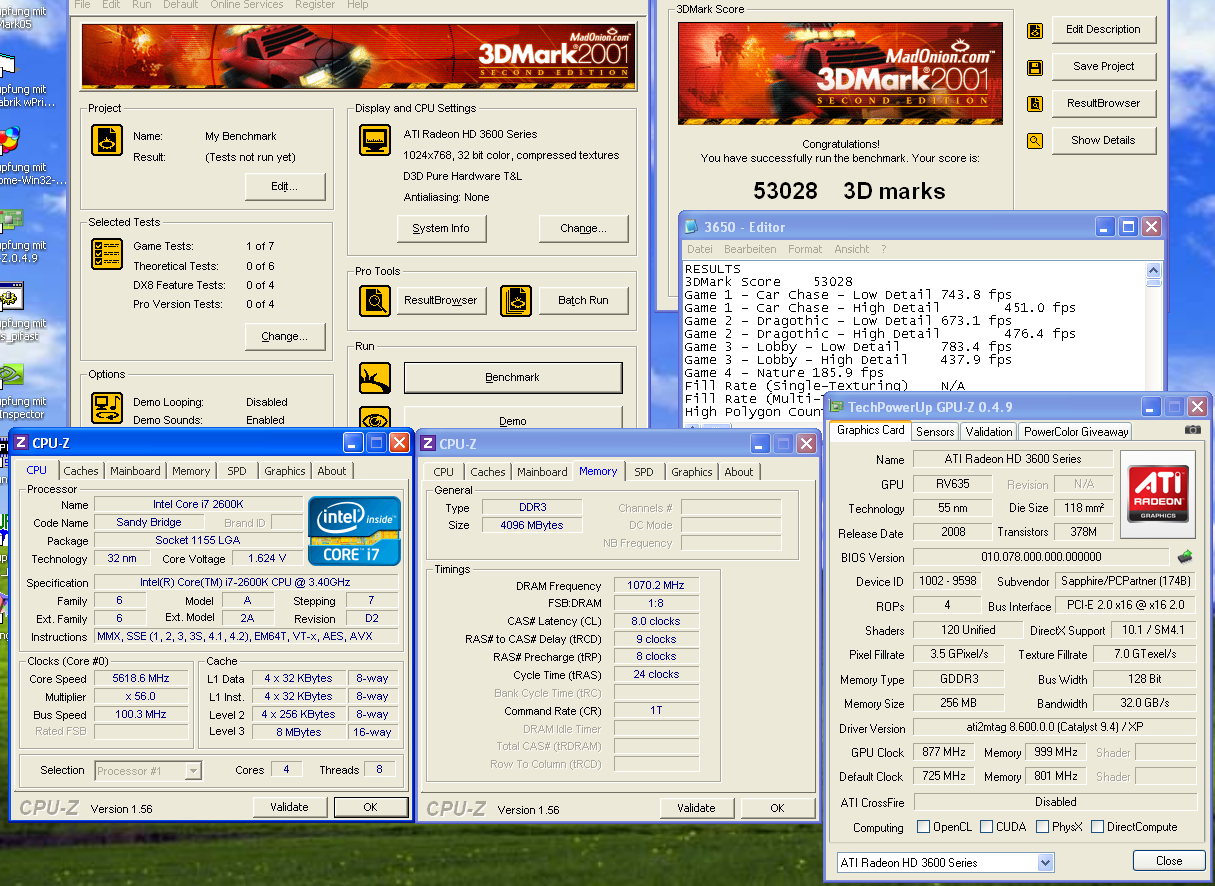Click the car icon beside the Benchmark button
The height and width of the screenshot is (886, 1215).
tap(375, 378)
